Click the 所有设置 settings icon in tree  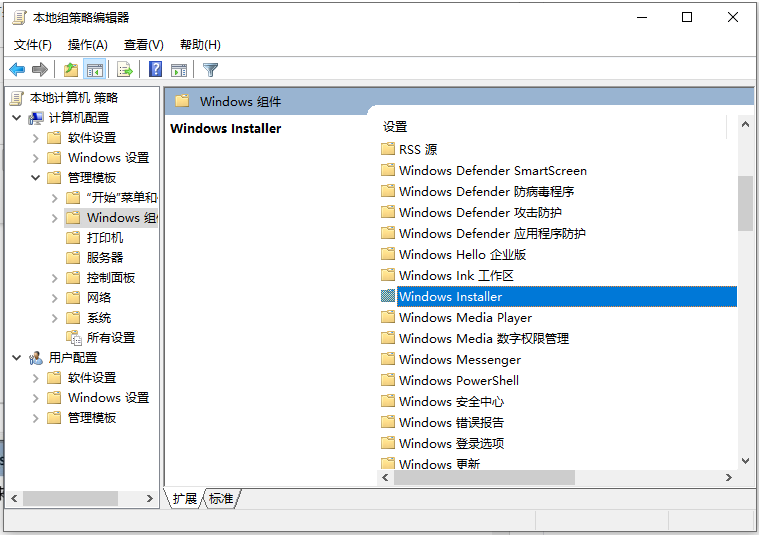point(74,337)
